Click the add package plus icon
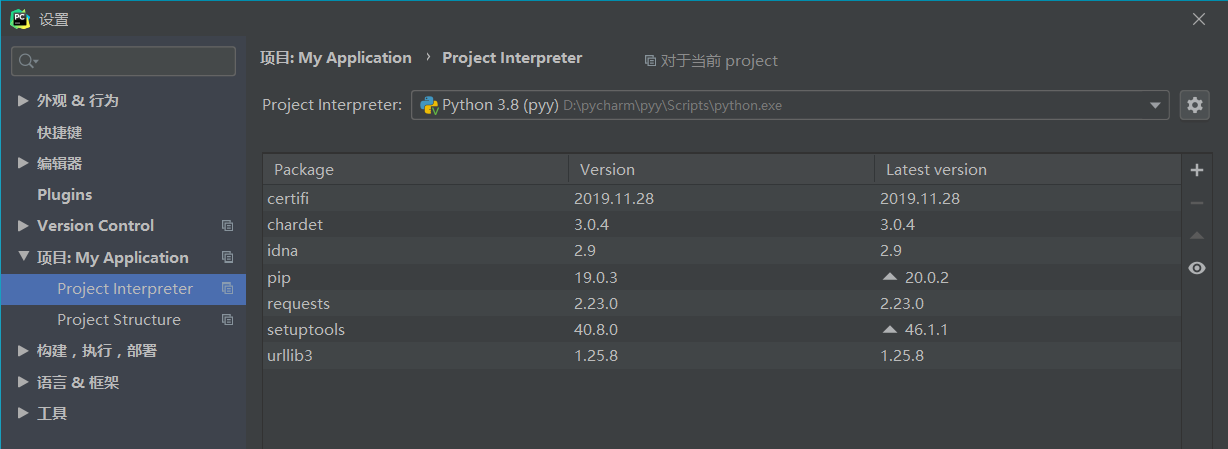 [1196, 170]
